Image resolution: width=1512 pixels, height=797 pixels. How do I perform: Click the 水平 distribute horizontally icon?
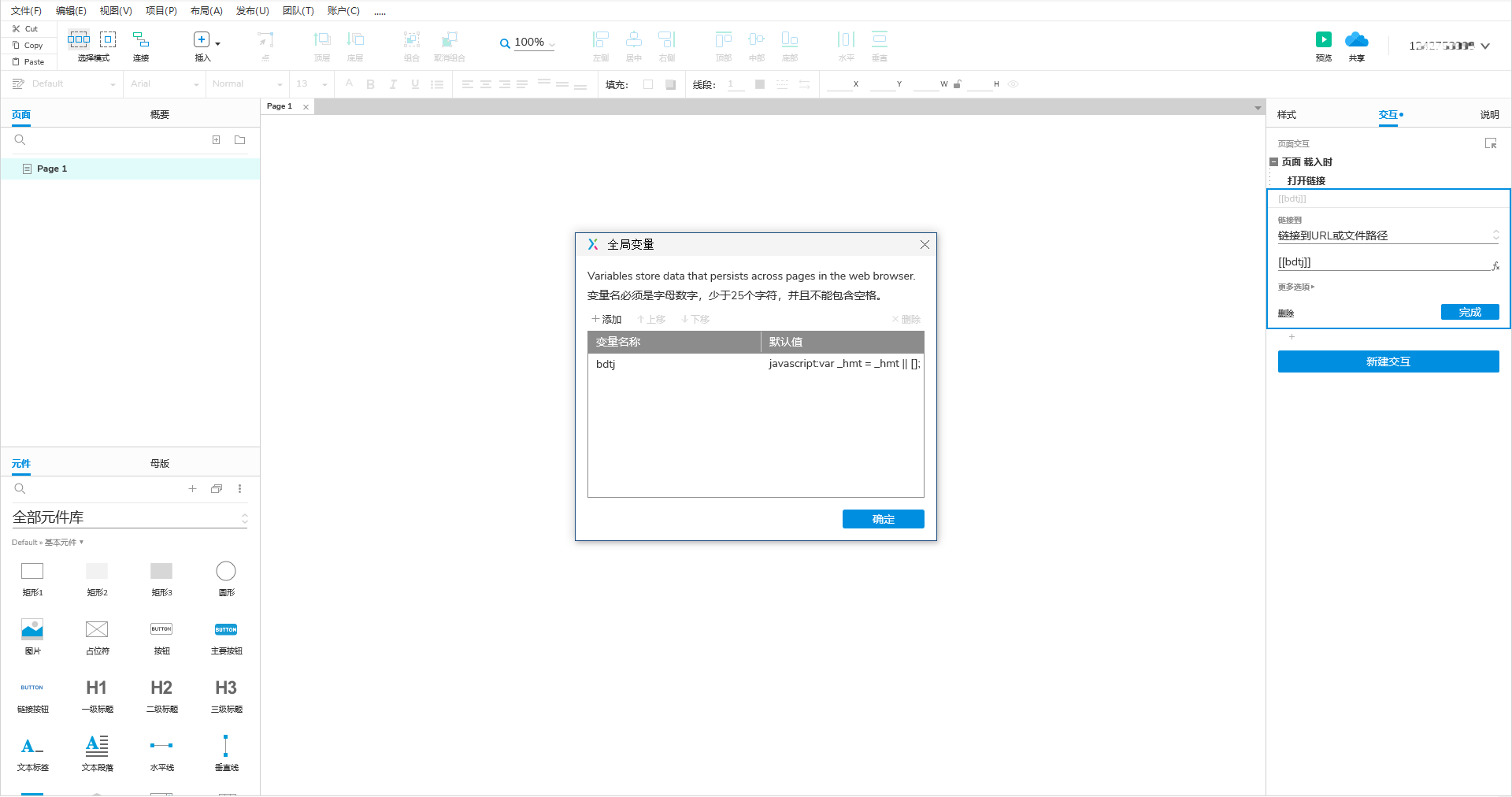847,39
